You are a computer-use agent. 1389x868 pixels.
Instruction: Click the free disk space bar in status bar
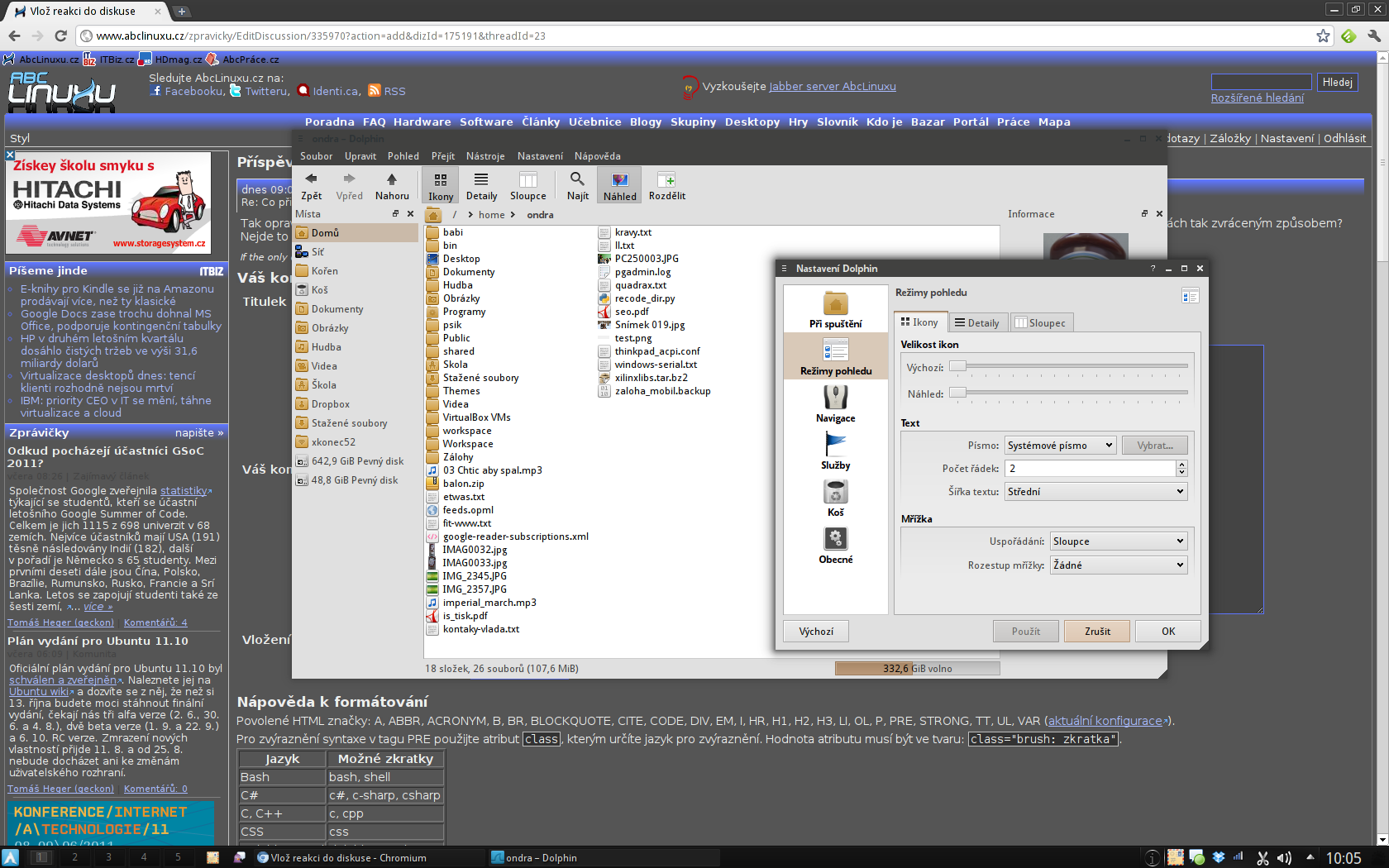(x=917, y=669)
